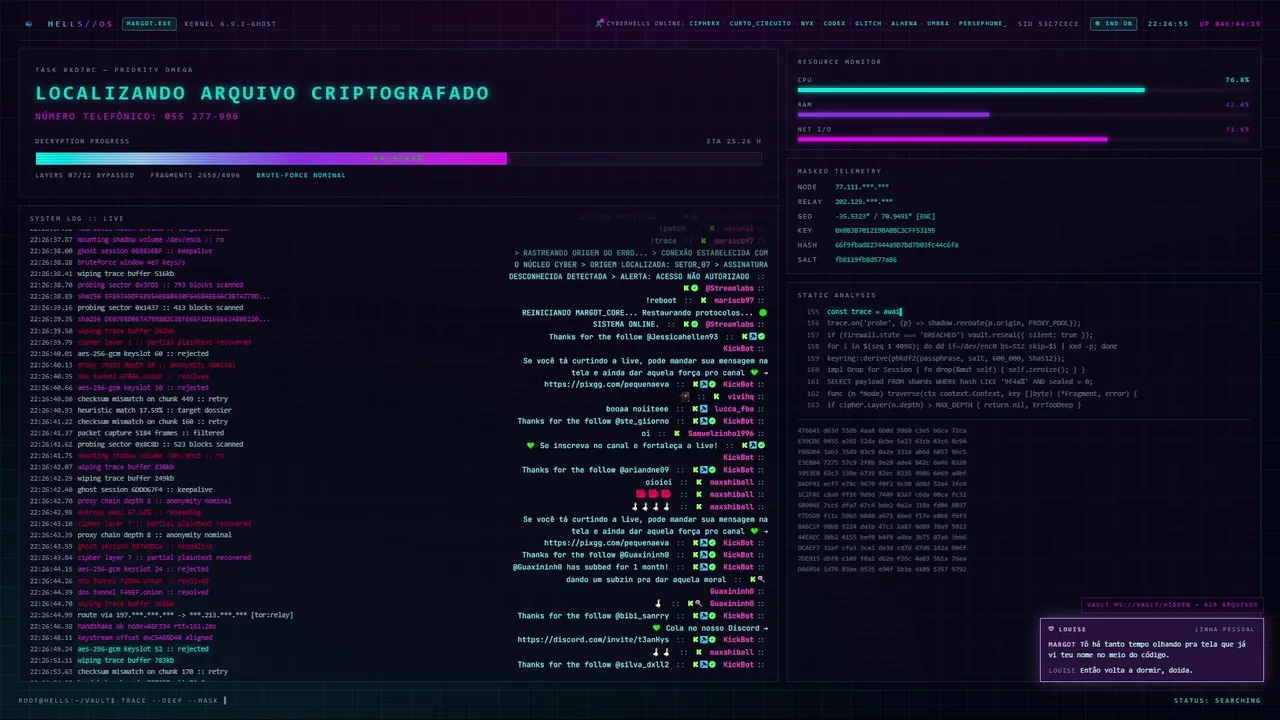Toggle the SND ON sound switch
Screen dimensions: 1280x720
(x=1113, y=23)
